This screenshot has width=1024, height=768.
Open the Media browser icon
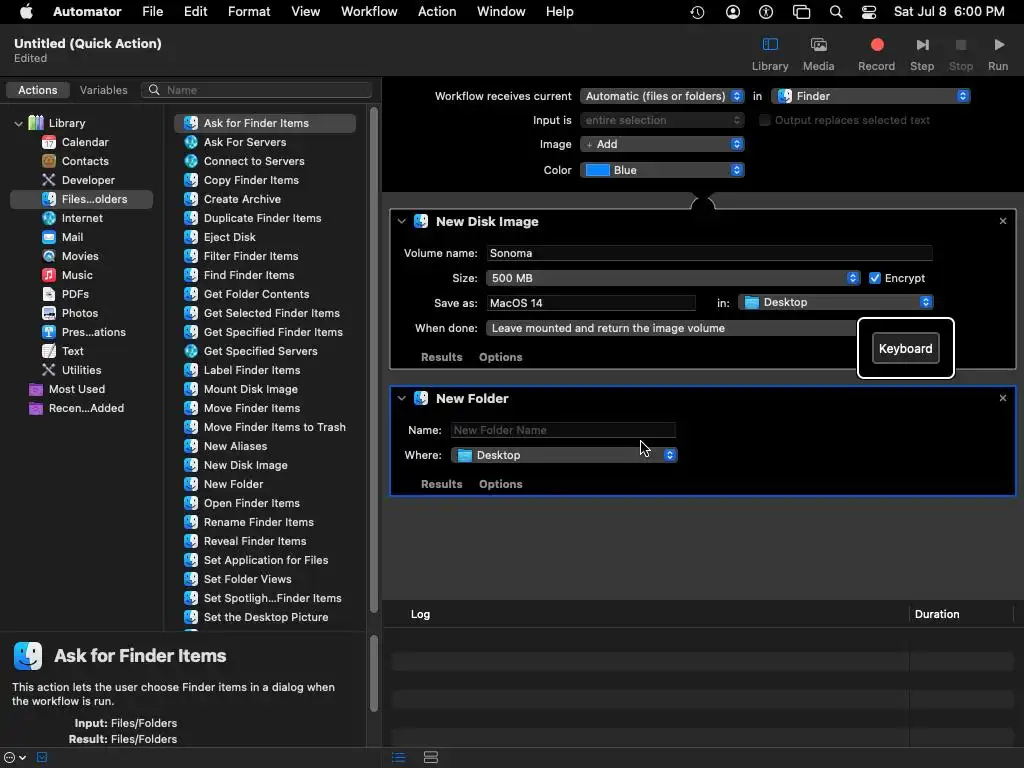pos(818,45)
